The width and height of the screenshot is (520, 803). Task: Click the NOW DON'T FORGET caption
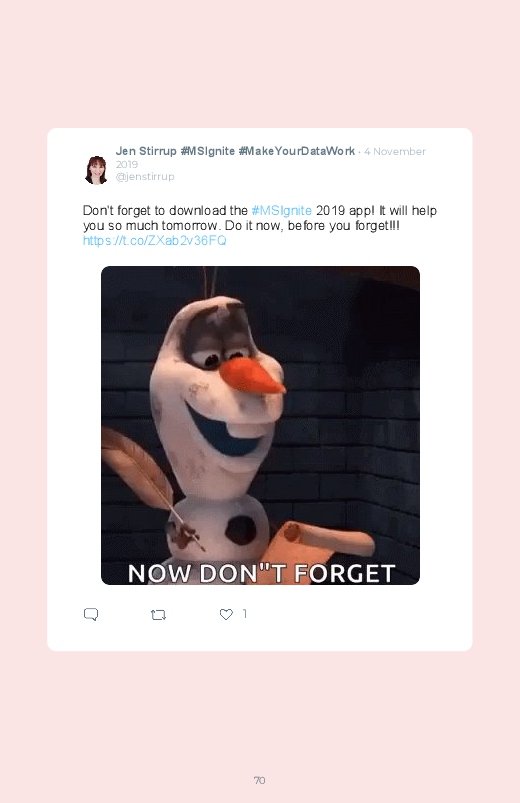tap(261, 573)
